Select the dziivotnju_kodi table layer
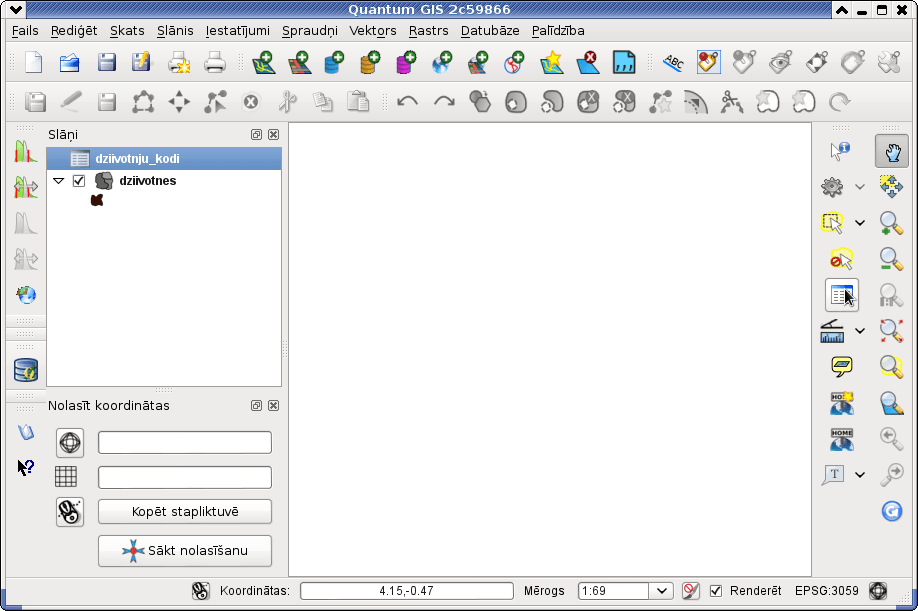Screen dimensions: 918x611 (x=164, y=159)
